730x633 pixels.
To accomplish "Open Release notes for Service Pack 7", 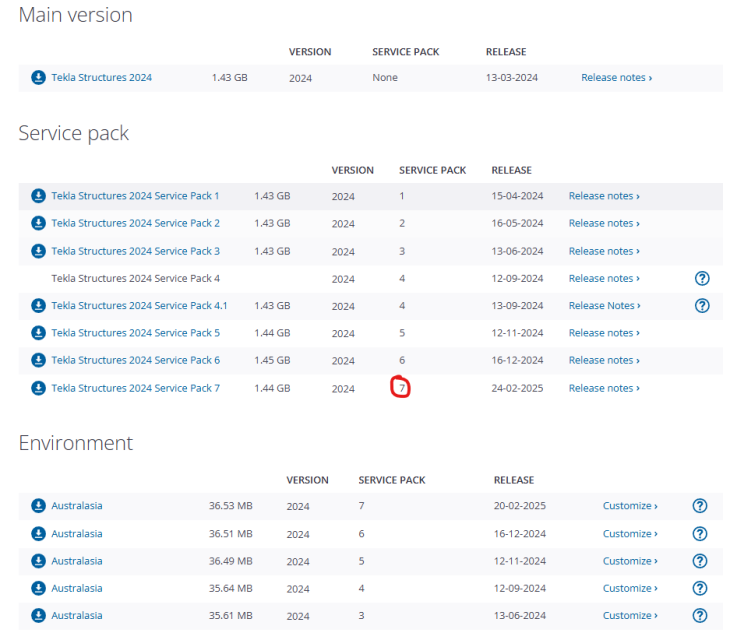I will 604,388.
